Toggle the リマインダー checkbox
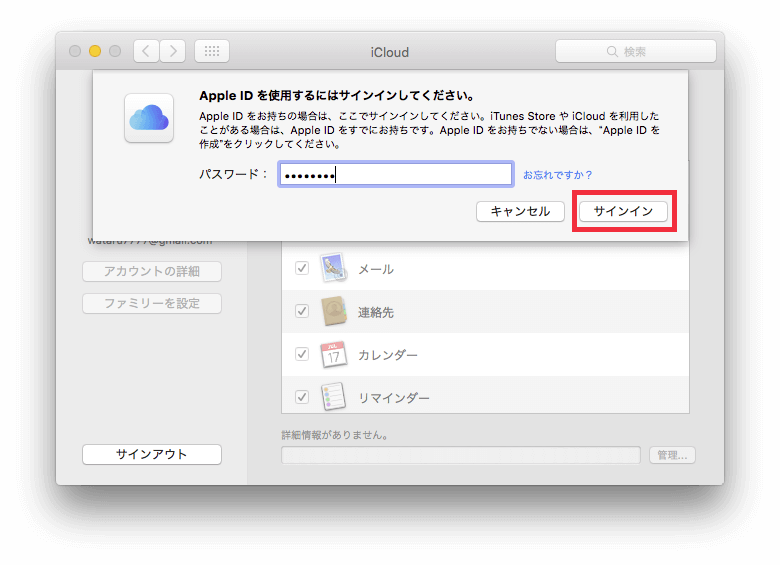Image resolution: width=780 pixels, height=565 pixels. click(302, 397)
